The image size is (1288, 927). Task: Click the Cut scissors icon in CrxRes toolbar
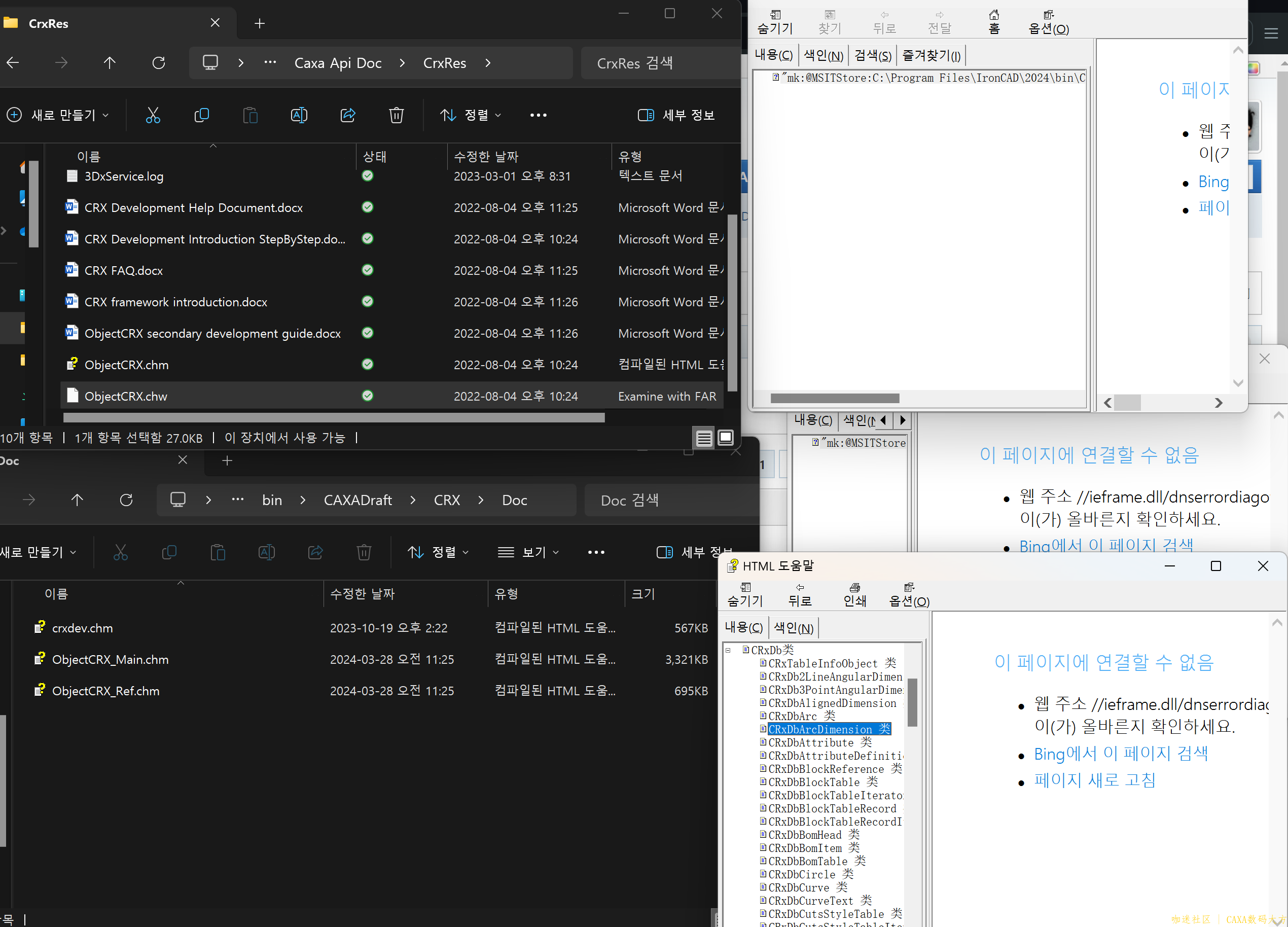click(x=153, y=115)
